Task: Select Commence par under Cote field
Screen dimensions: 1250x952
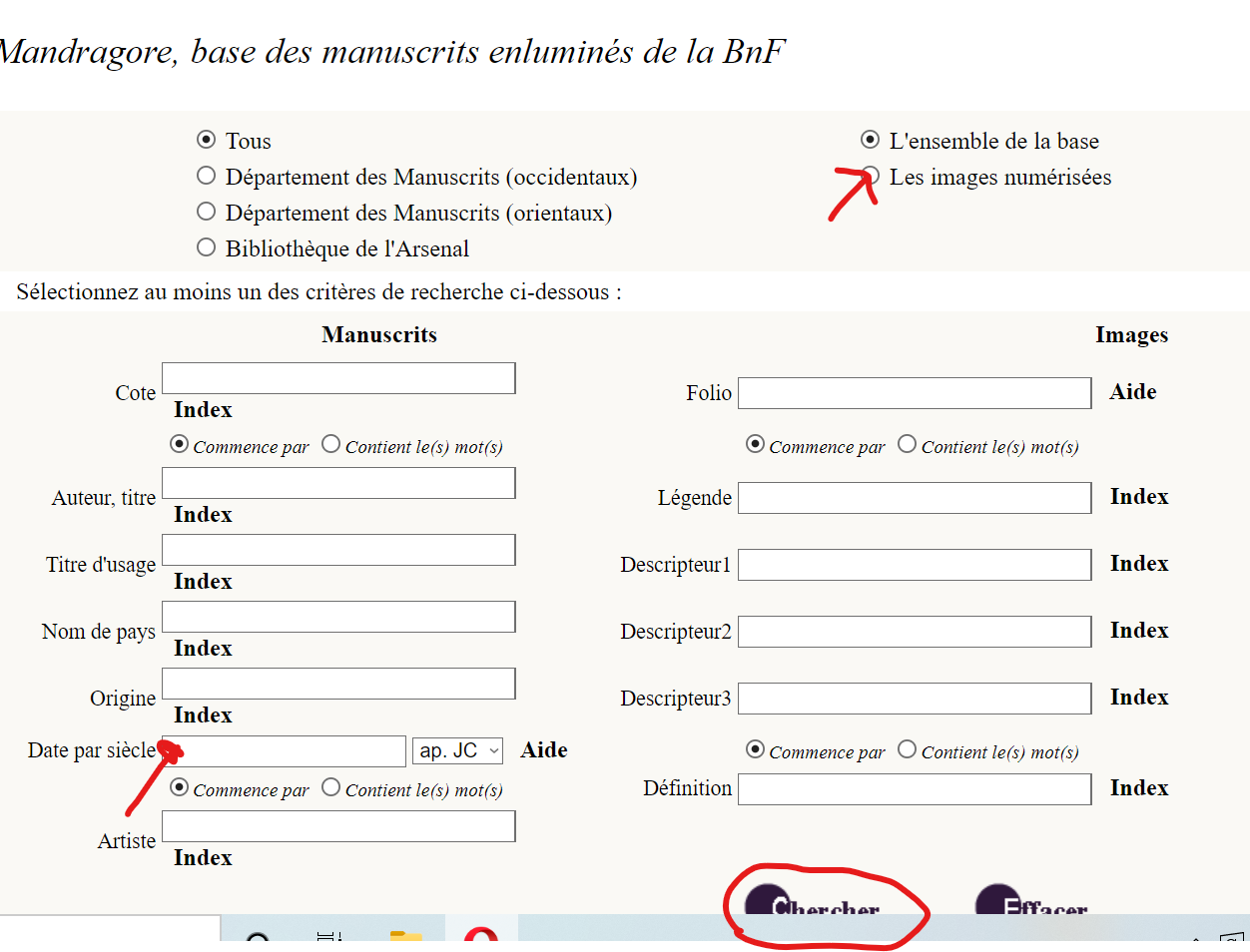Action: point(180,444)
